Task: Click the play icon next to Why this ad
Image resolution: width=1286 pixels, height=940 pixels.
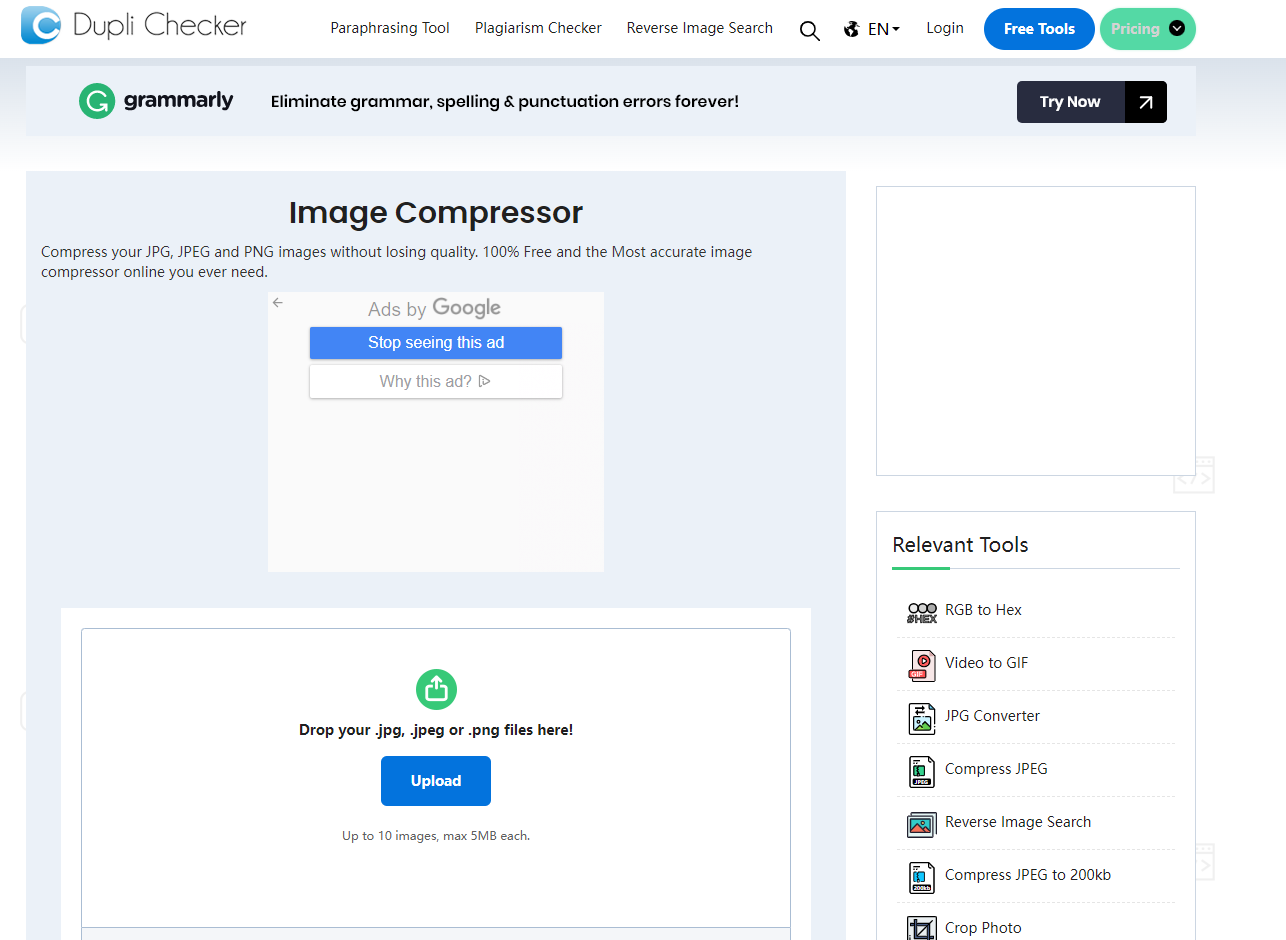Action: tap(485, 381)
